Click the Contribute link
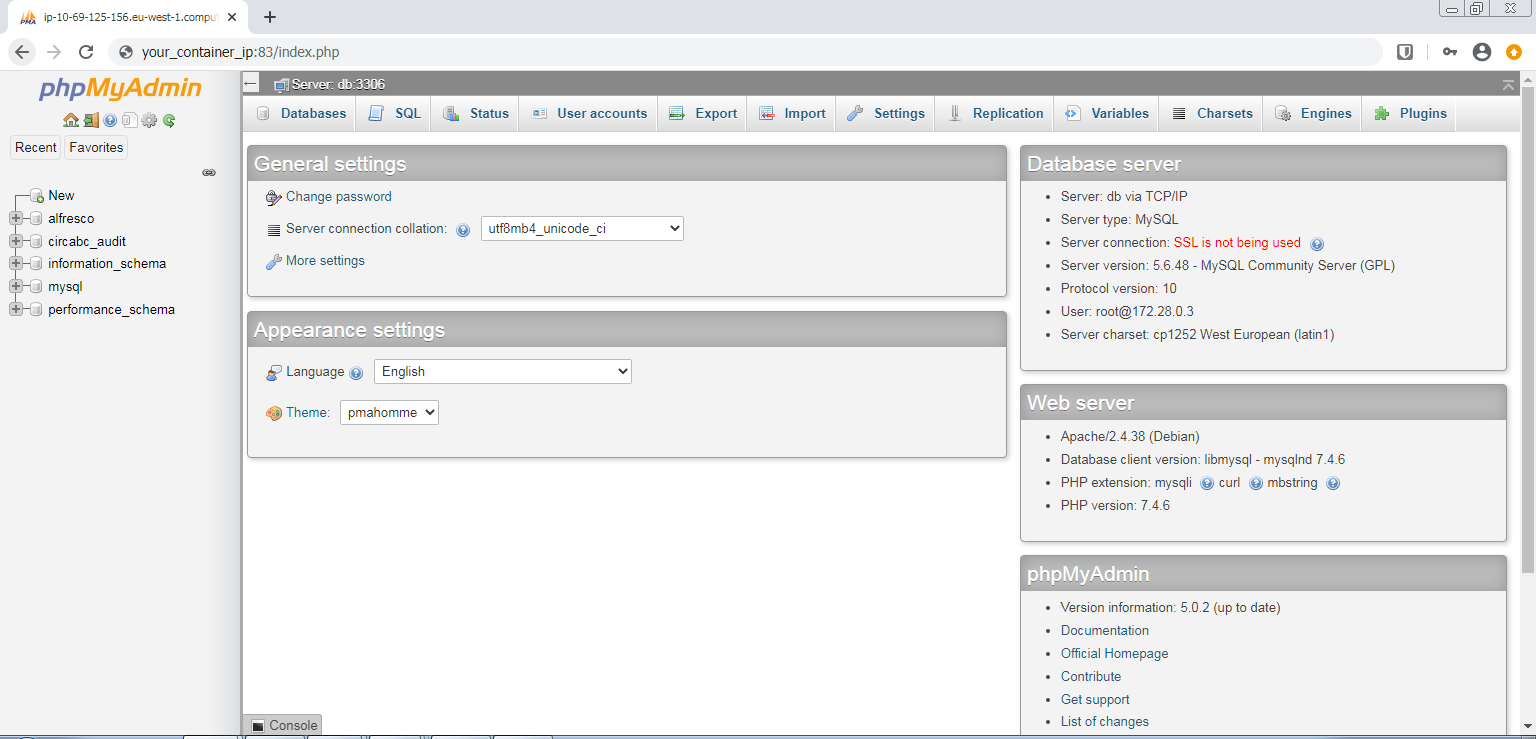 point(1091,677)
